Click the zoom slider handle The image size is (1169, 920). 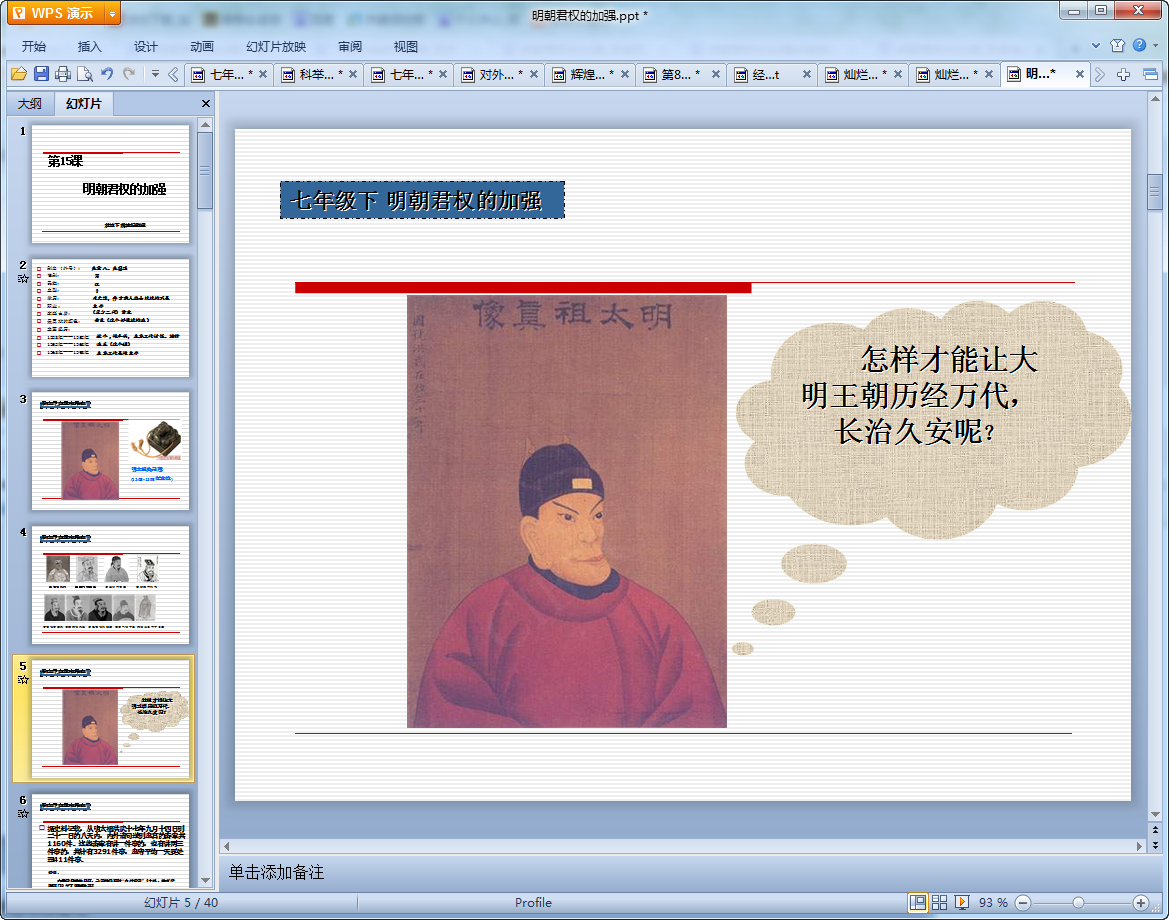coord(1078,903)
